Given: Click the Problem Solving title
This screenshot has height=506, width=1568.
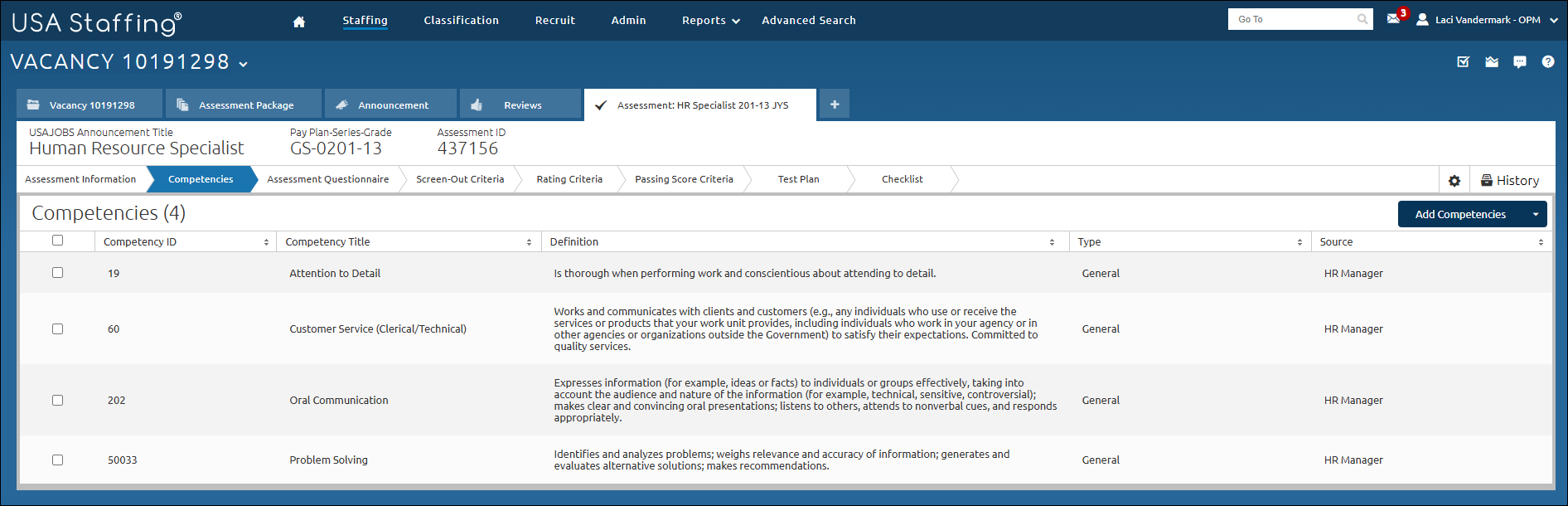Looking at the screenshot, I should (328, 460).
